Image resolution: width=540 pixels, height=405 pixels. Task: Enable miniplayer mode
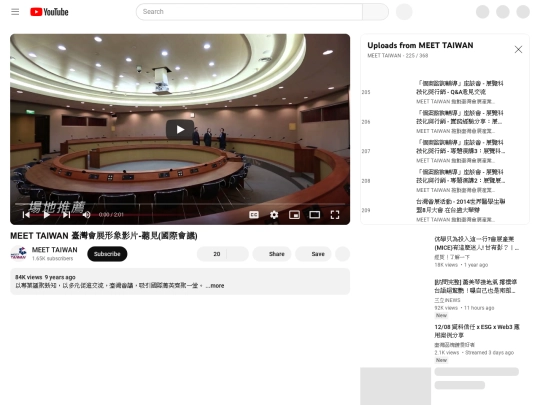coord(294,215)
